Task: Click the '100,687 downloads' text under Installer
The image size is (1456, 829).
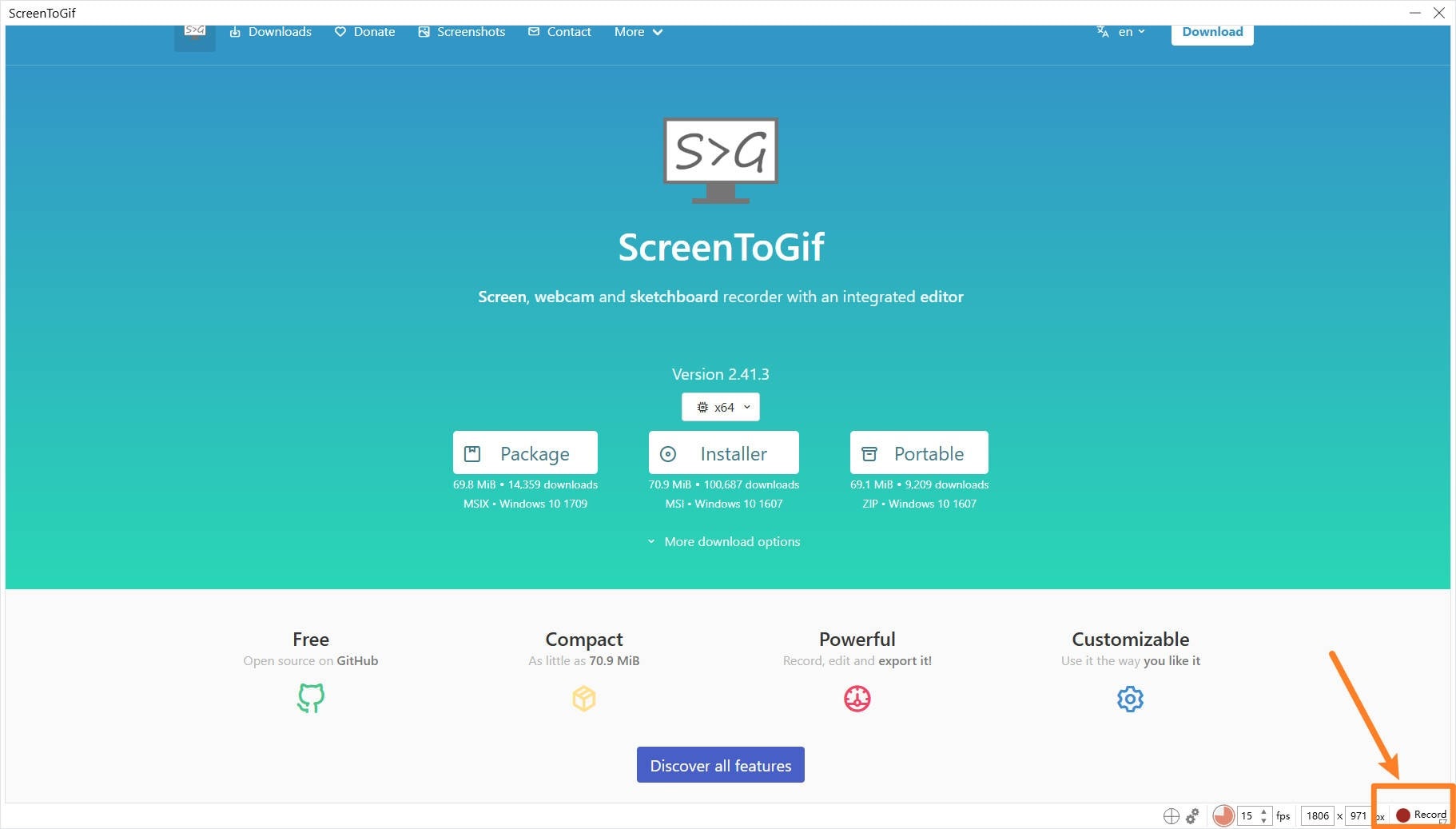Action: [x=751, y=484]
